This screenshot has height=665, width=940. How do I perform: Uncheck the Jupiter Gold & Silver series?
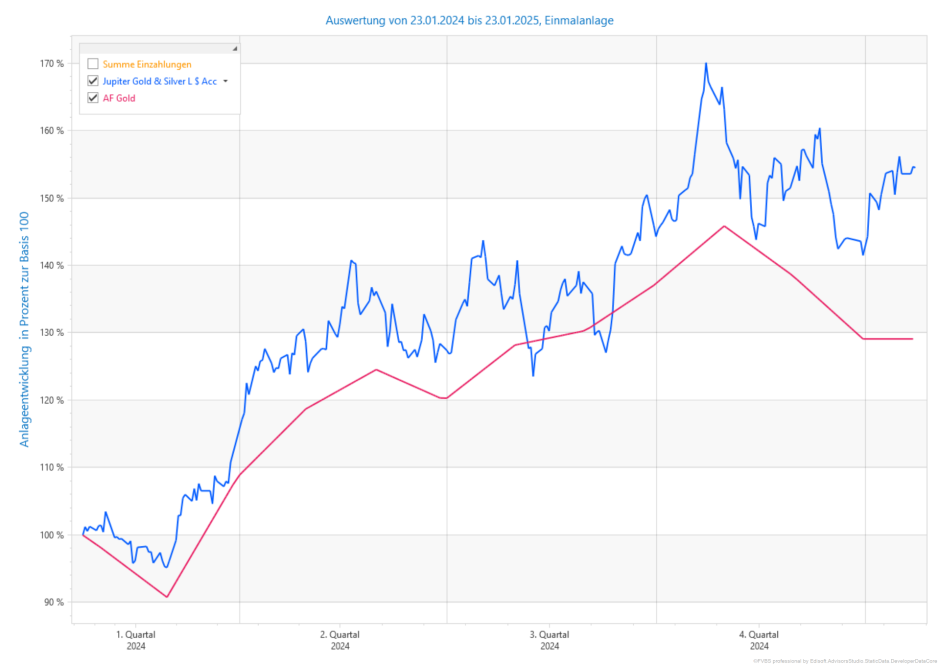(93, 81)
